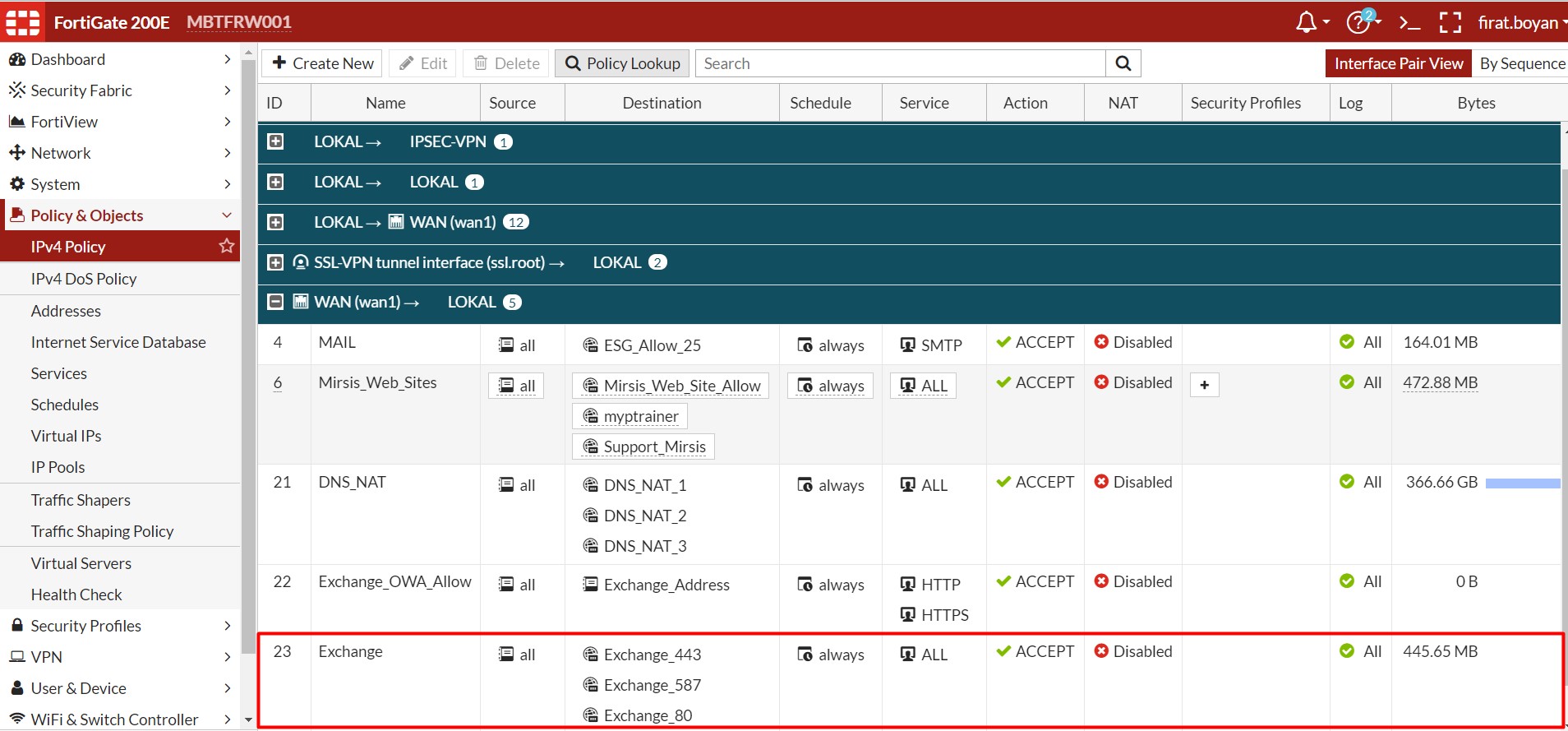Select the Exchange_OWA_Allow policy name

(395, 581)
